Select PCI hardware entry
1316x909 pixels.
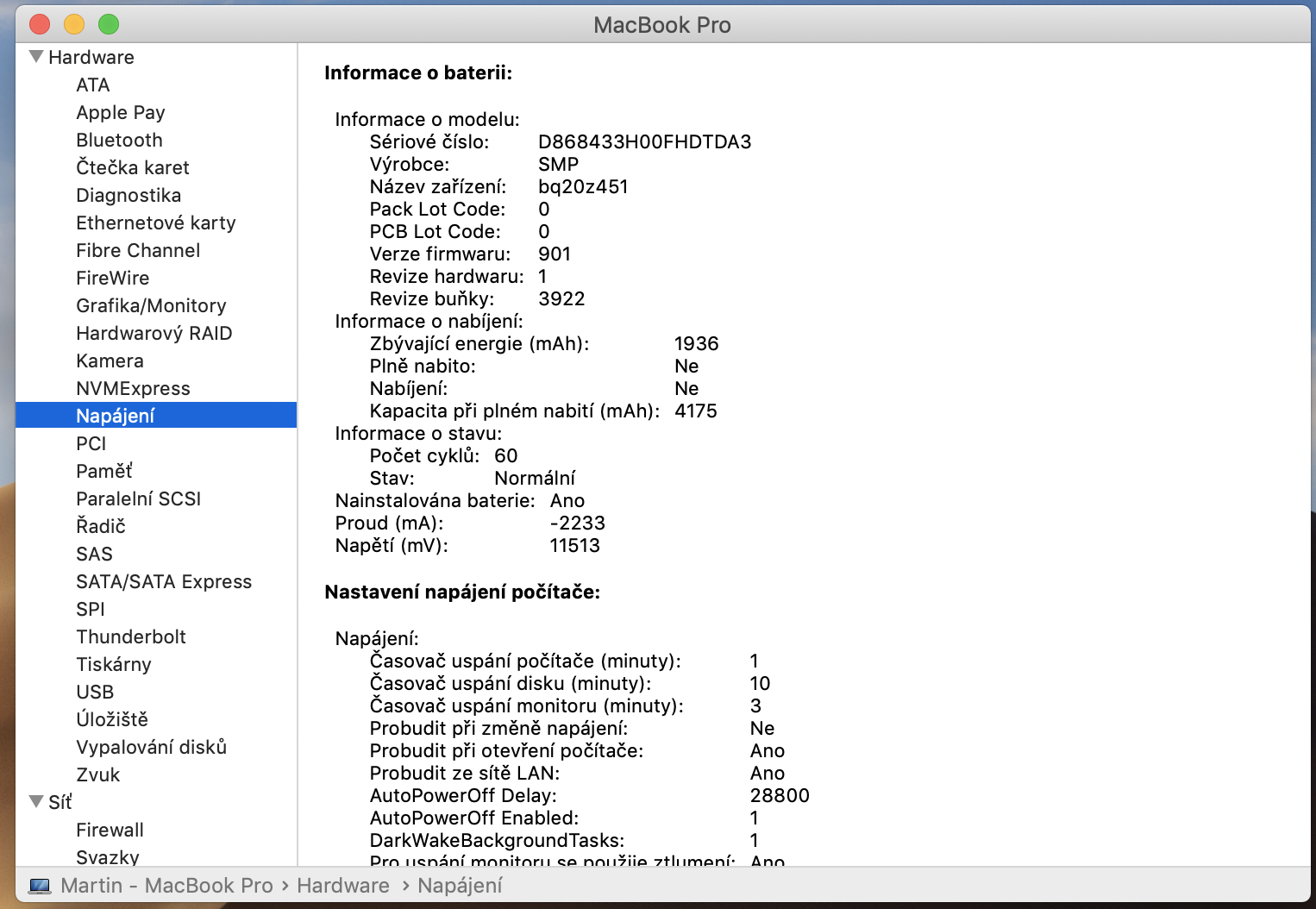coord(91,443)
